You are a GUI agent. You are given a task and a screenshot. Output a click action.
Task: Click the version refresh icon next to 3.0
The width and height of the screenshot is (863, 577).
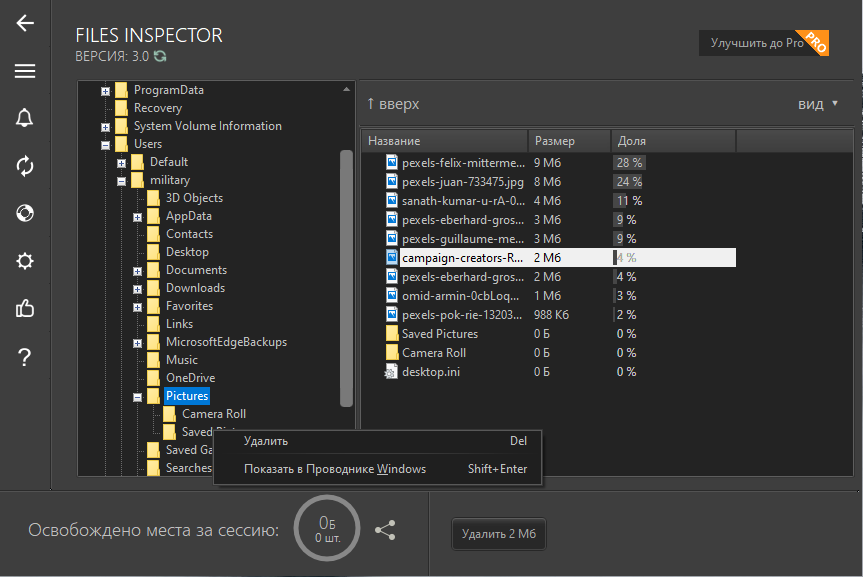tap(160, 56)
